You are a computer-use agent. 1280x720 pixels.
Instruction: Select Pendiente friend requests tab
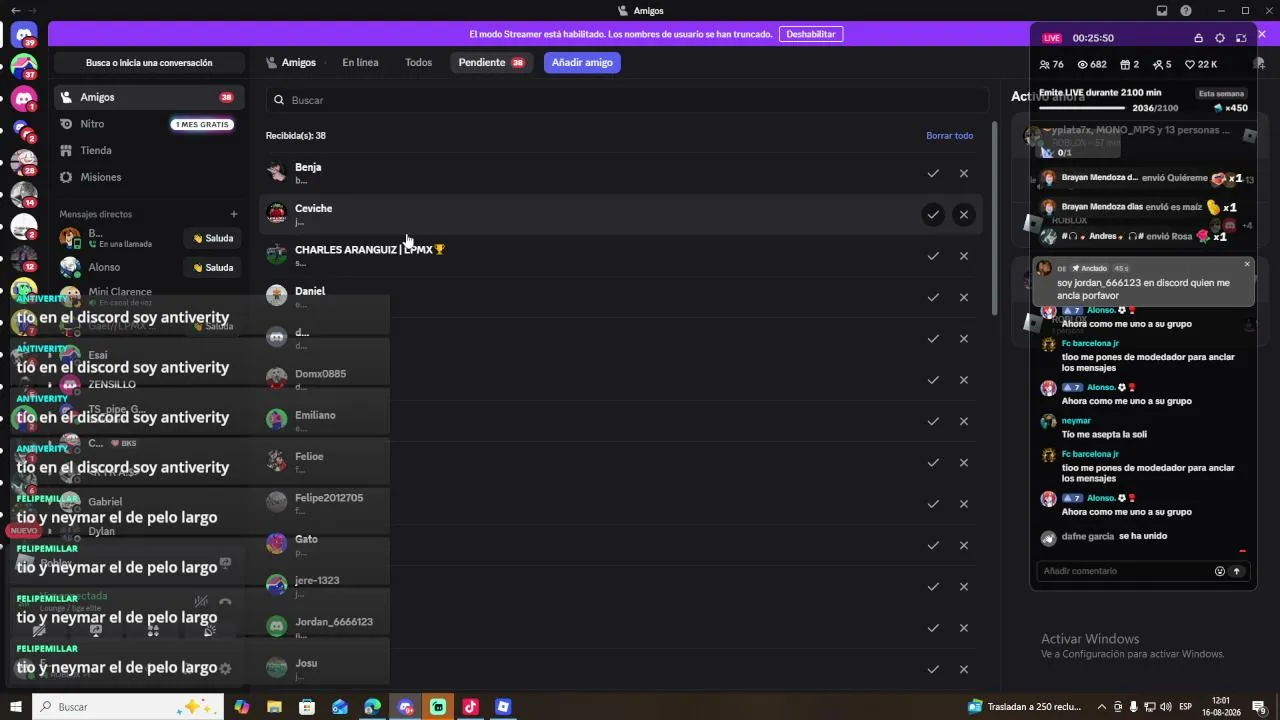(x=491, y=62)
